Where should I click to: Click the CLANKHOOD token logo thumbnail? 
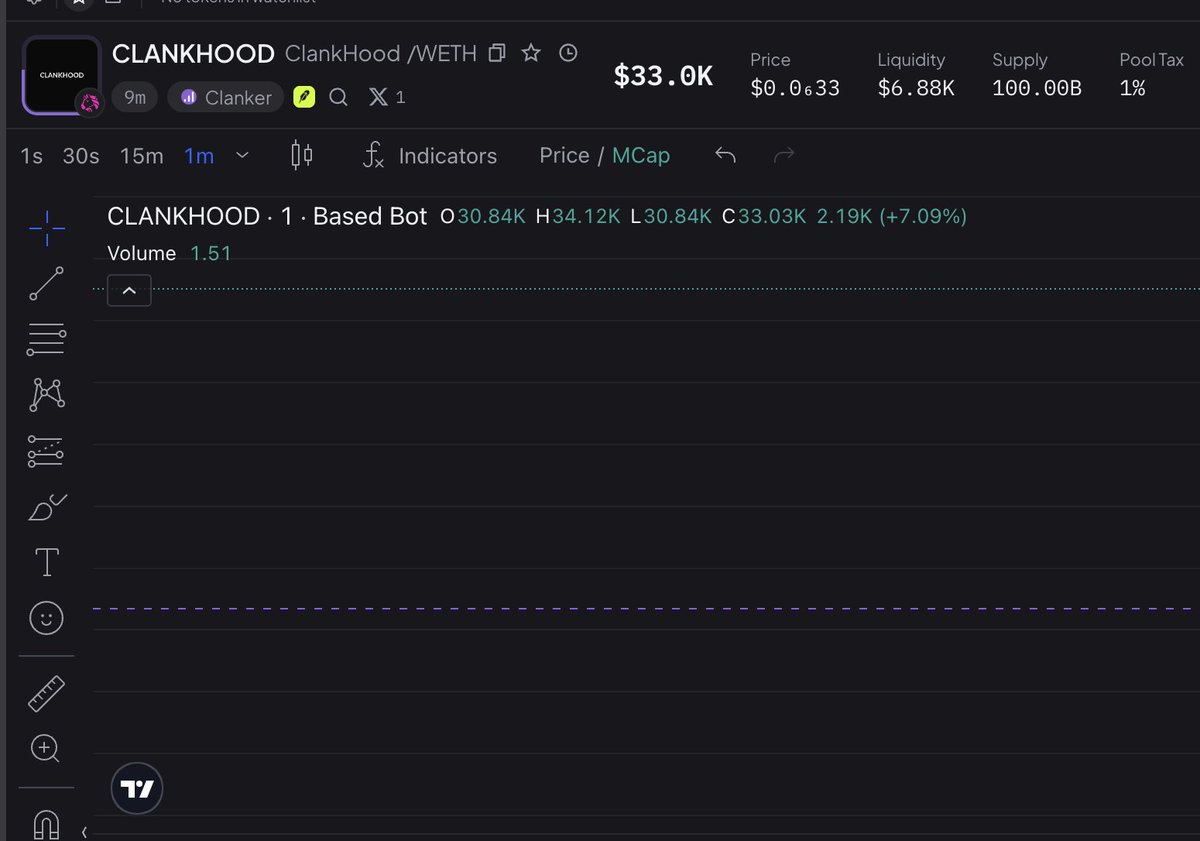click(x=62, y=75)
